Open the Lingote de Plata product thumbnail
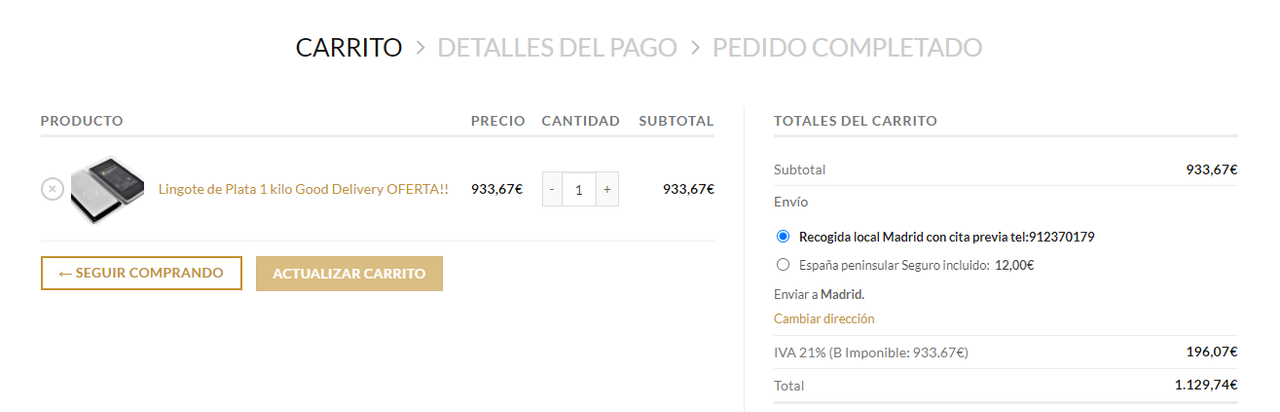The width and height of the screenshot is (1280, 412). point(108,189)
